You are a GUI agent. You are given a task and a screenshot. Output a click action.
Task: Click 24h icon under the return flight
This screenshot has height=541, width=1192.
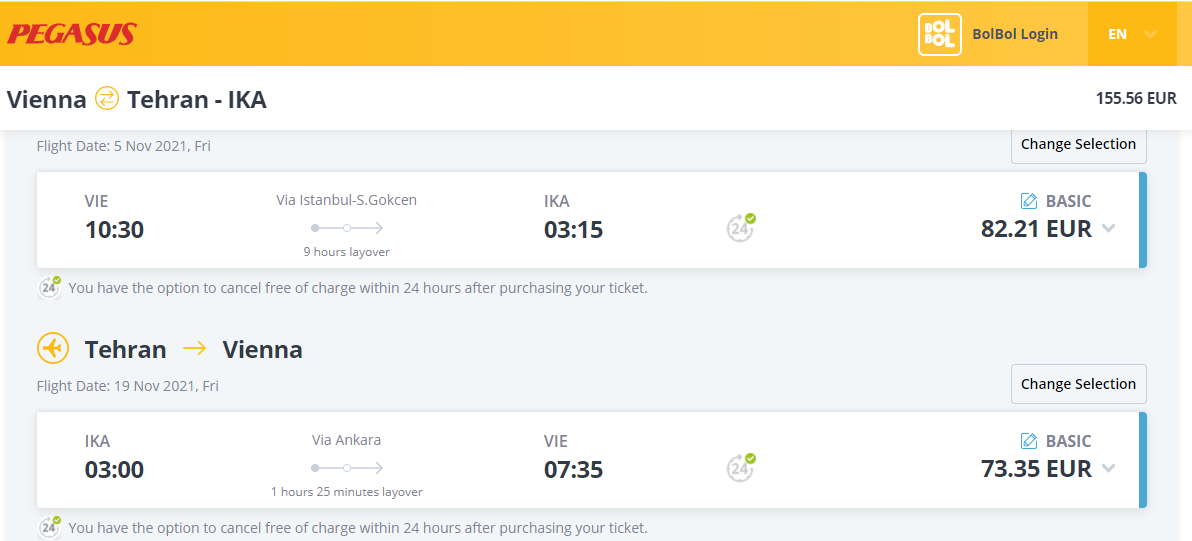49,527
